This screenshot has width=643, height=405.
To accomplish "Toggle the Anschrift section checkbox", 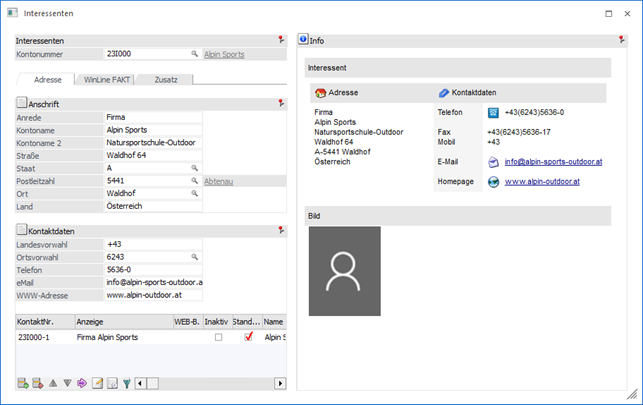I will pos(21,102).
